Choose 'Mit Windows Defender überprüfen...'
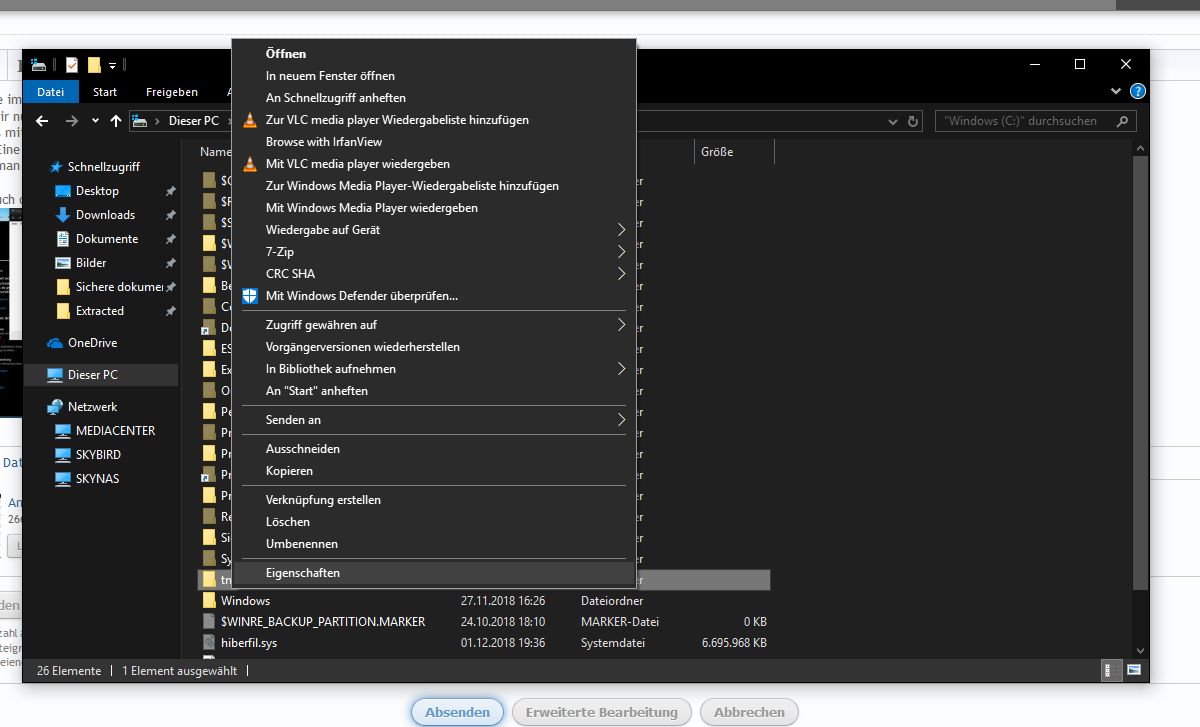Screen dimensions: 1200x727 pos(433,296)
